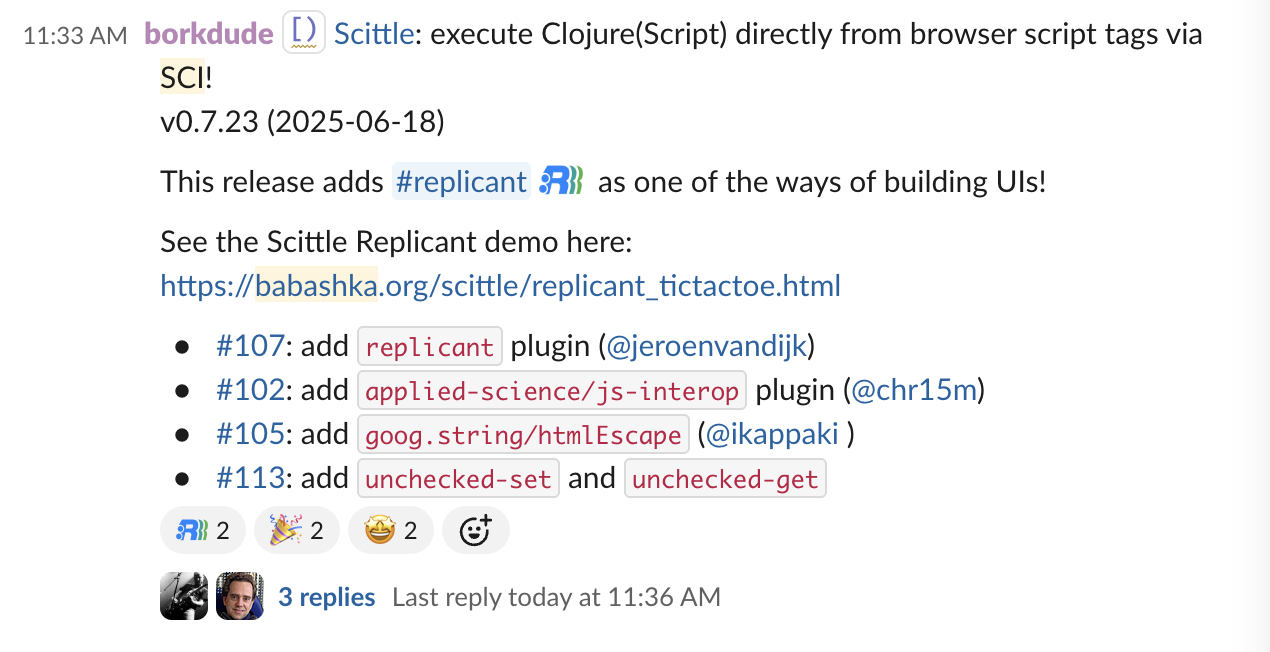Image resolution: width=1270 pixels, height=652 pixels.
Task: Open the Scittle project link
Action: 374,34
